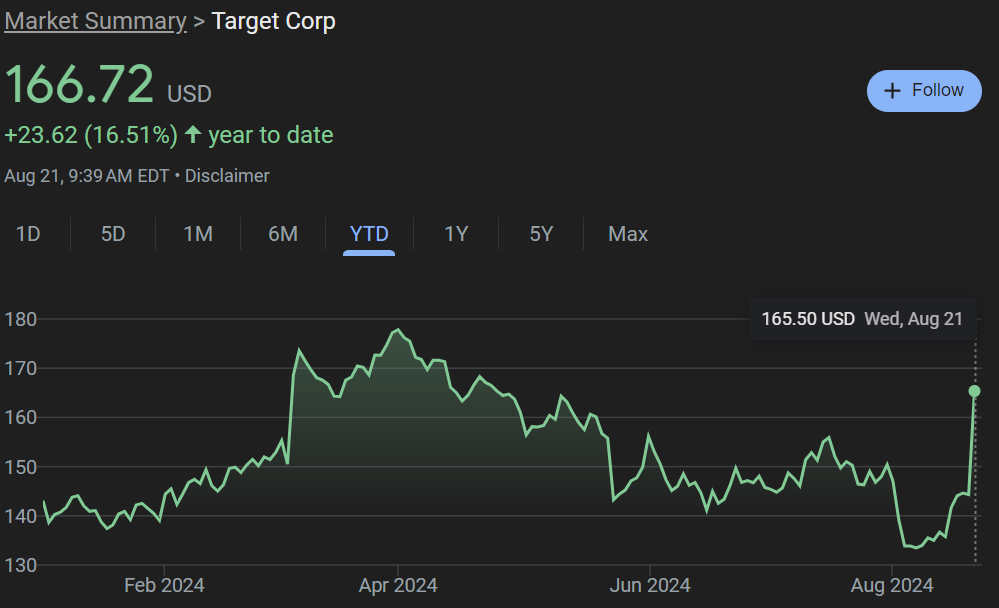
Task: Click the 140 y-axis label
Action: (x=20, y=516)
